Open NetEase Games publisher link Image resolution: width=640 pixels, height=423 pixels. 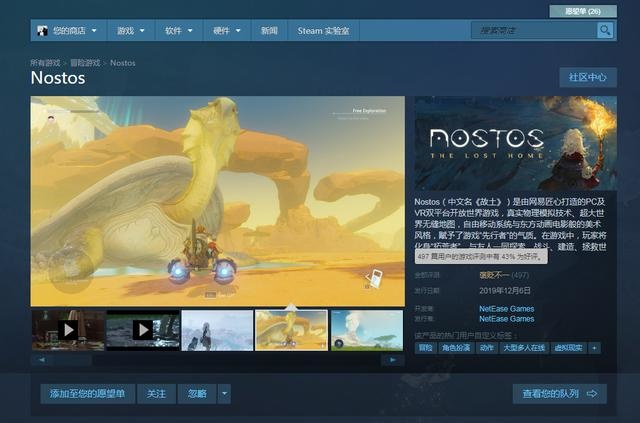click(x=507, y=319)
